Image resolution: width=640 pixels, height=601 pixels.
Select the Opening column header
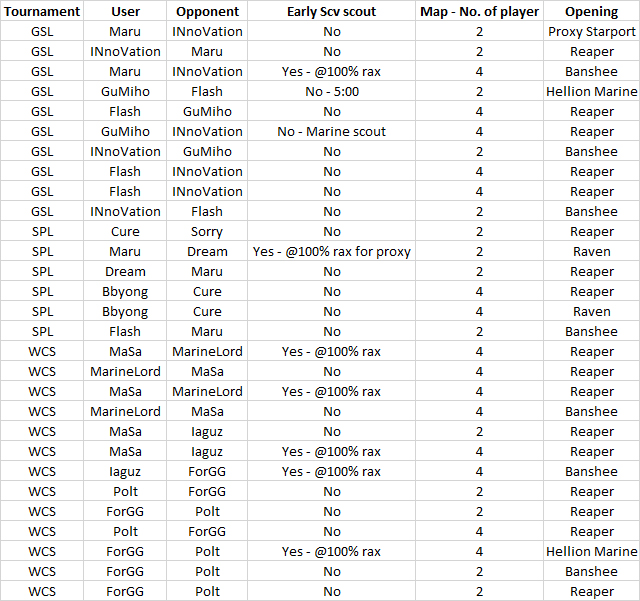click(591, 11)
